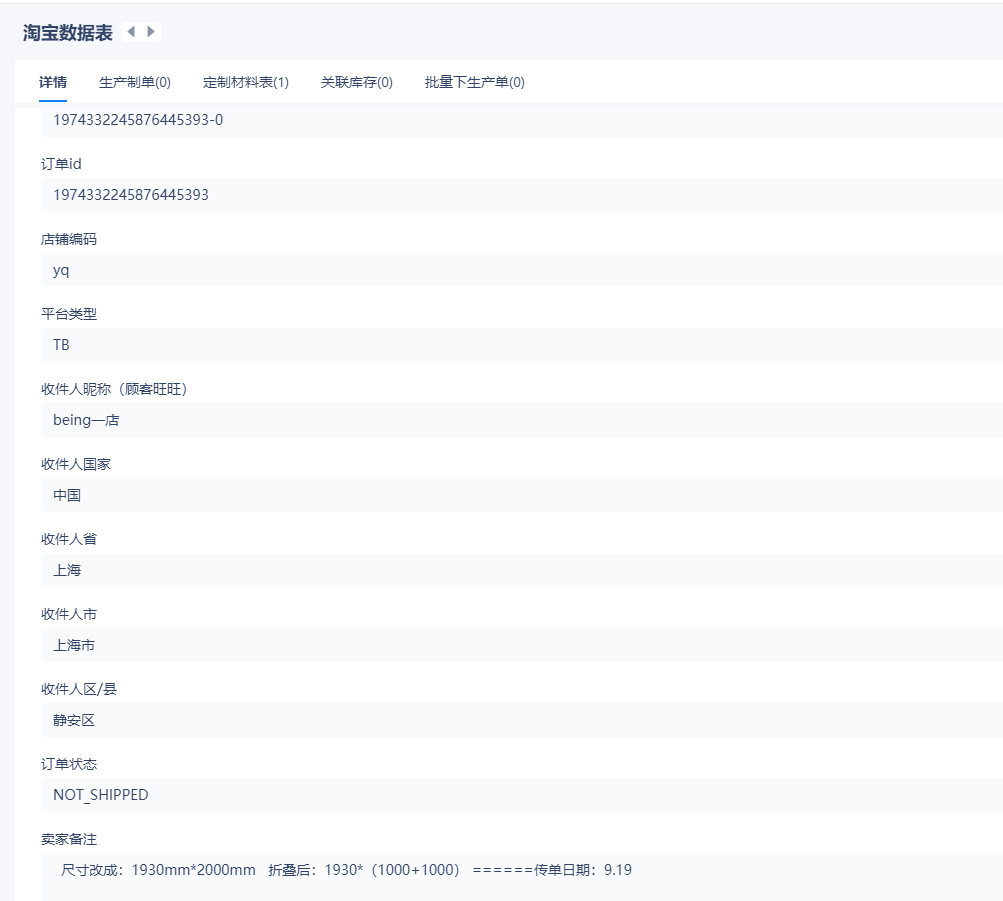Click the 收件人区/县 label
1003x901 pixels.
79,689
